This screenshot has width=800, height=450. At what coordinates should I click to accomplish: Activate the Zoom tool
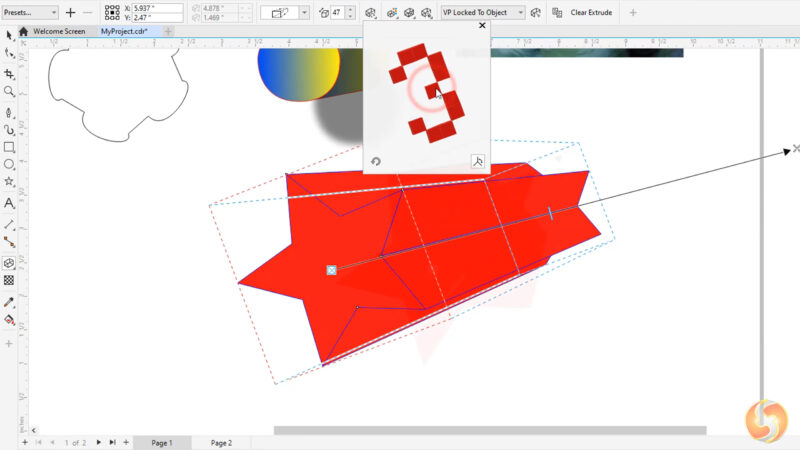pos(9,91)
